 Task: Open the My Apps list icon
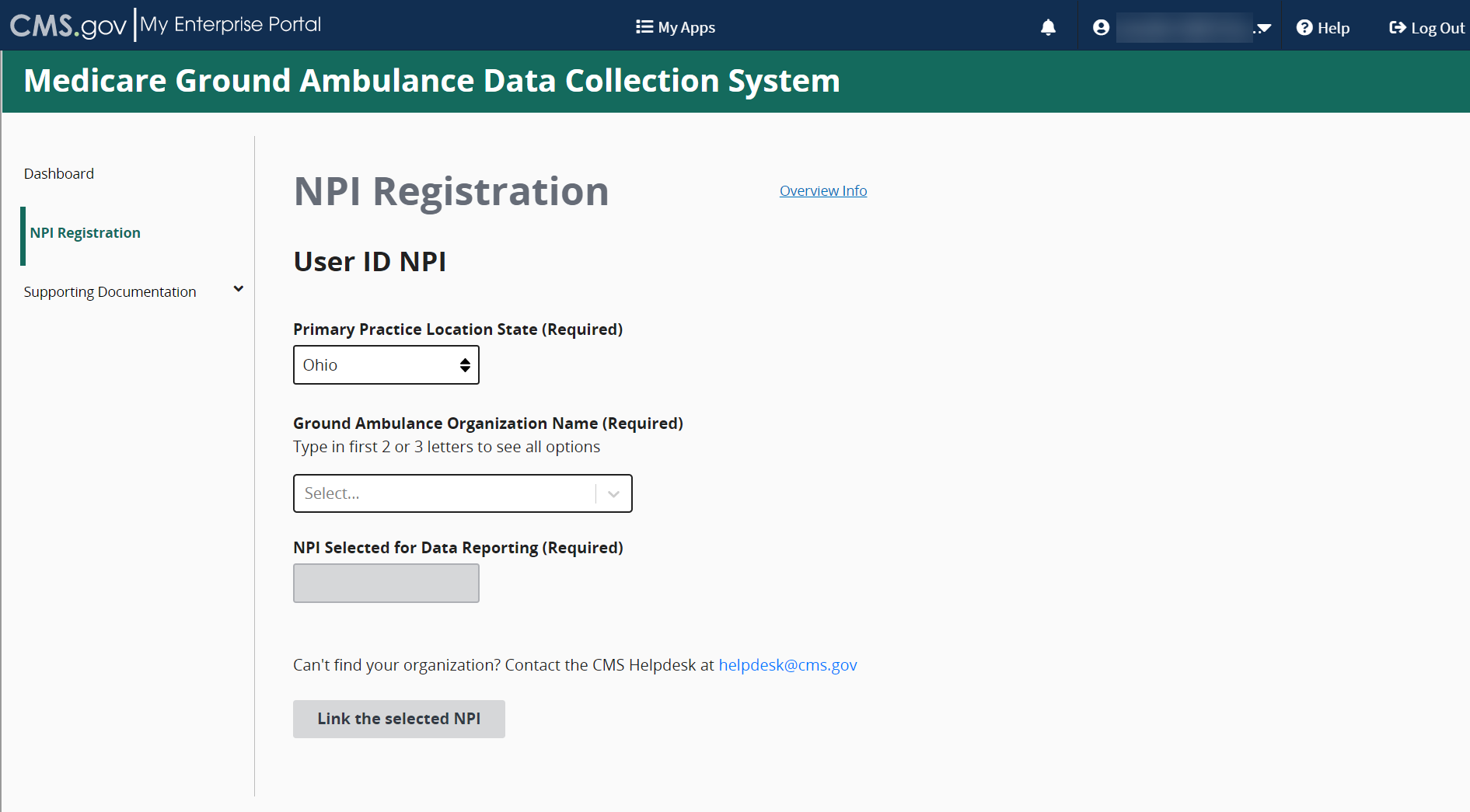(644, 27)
